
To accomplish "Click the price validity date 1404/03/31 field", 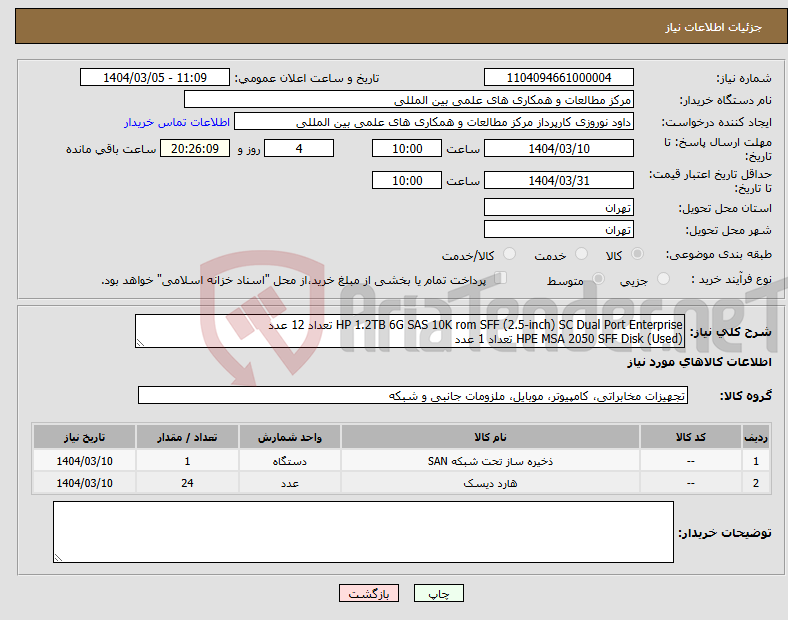I will coord(558,180).
